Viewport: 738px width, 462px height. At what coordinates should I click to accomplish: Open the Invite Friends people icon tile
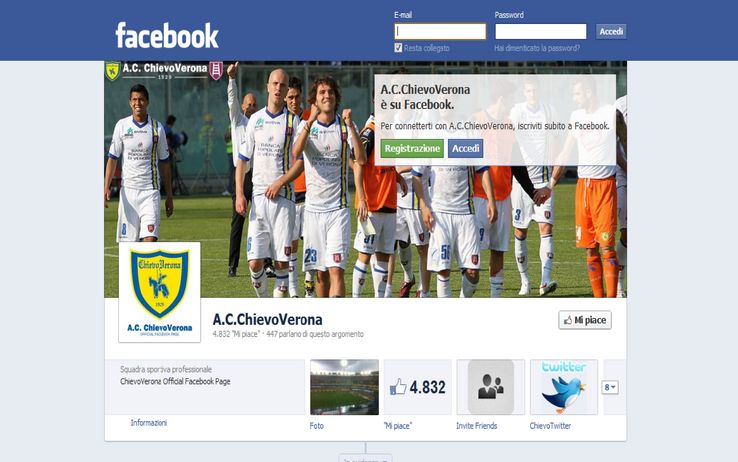[x=490, y=387]
